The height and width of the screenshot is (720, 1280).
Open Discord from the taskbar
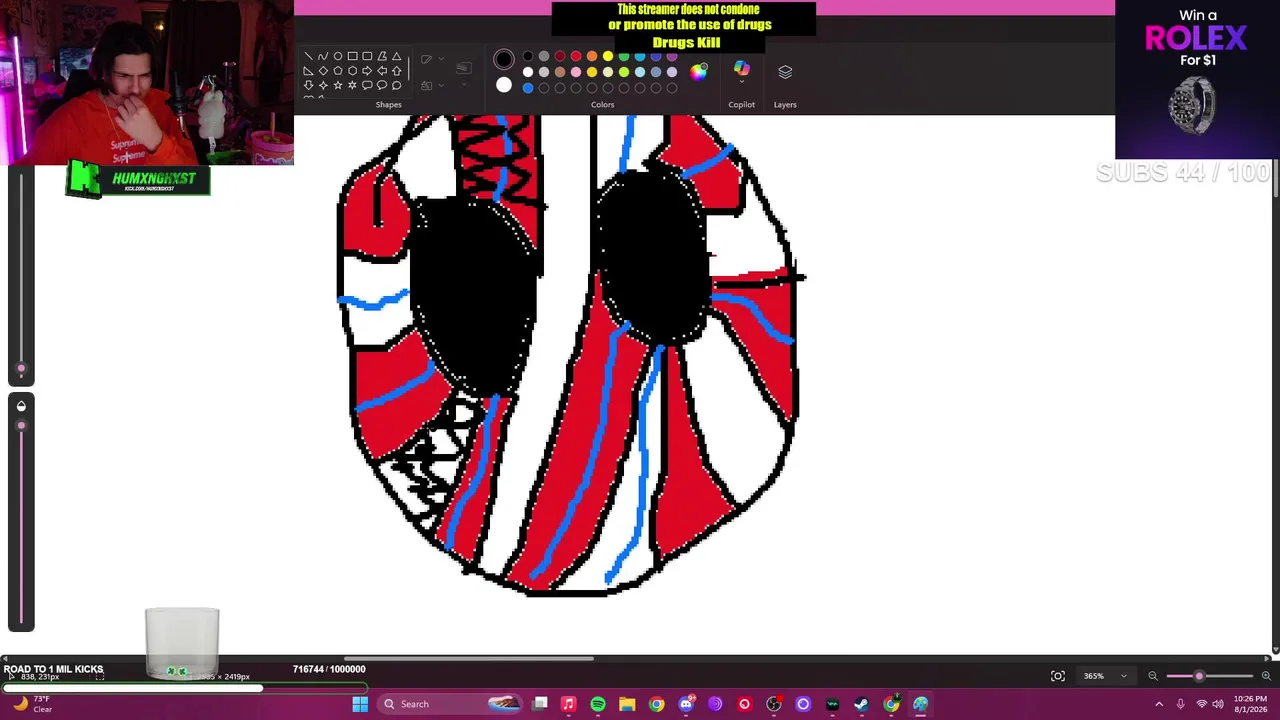click(x=686, y=704)
